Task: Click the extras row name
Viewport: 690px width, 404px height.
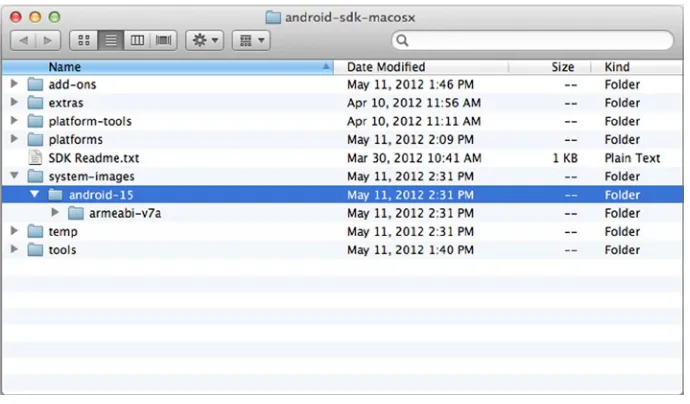Action: pos(66,103)
